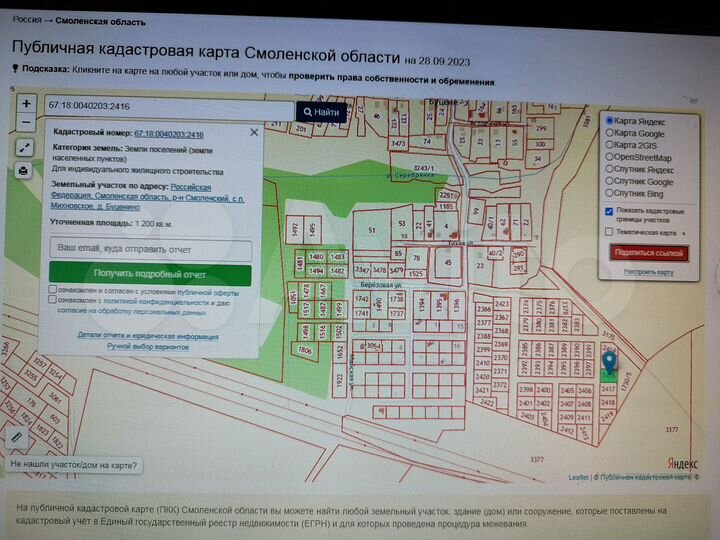Click Смоленская область breadcrumb

point(101,22)
